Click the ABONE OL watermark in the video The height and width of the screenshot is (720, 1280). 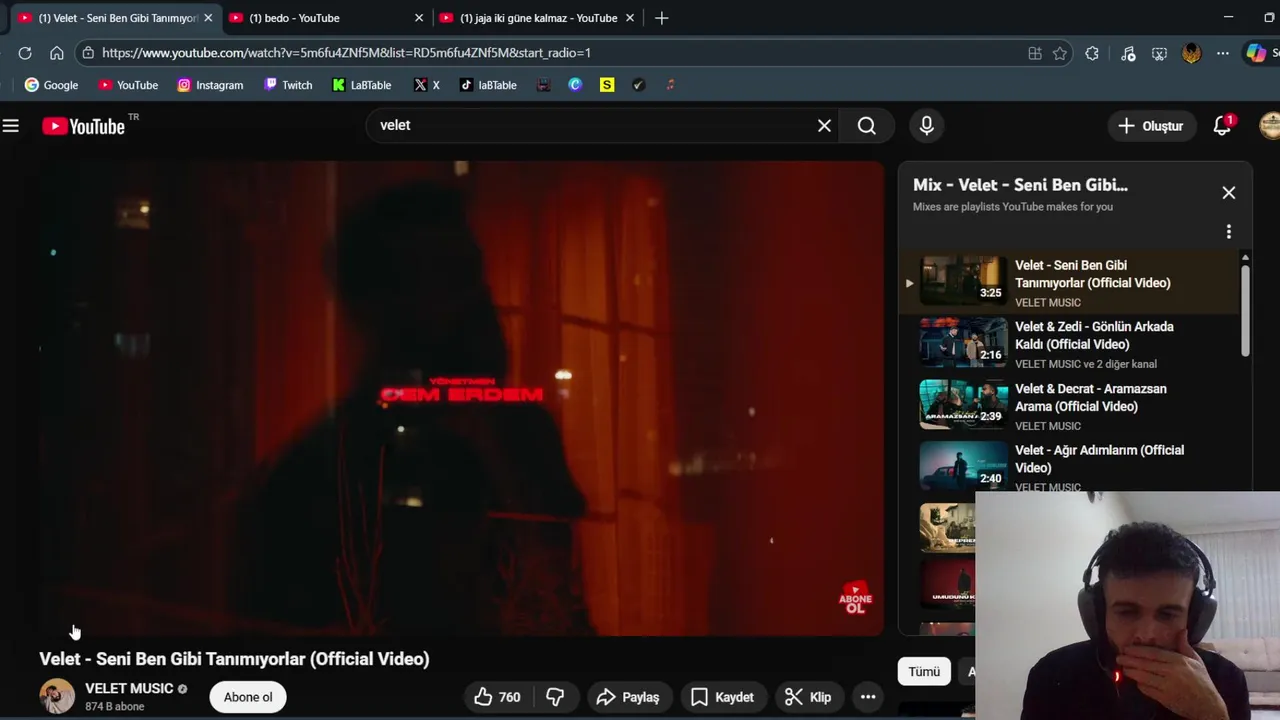(x=855, y=598)
